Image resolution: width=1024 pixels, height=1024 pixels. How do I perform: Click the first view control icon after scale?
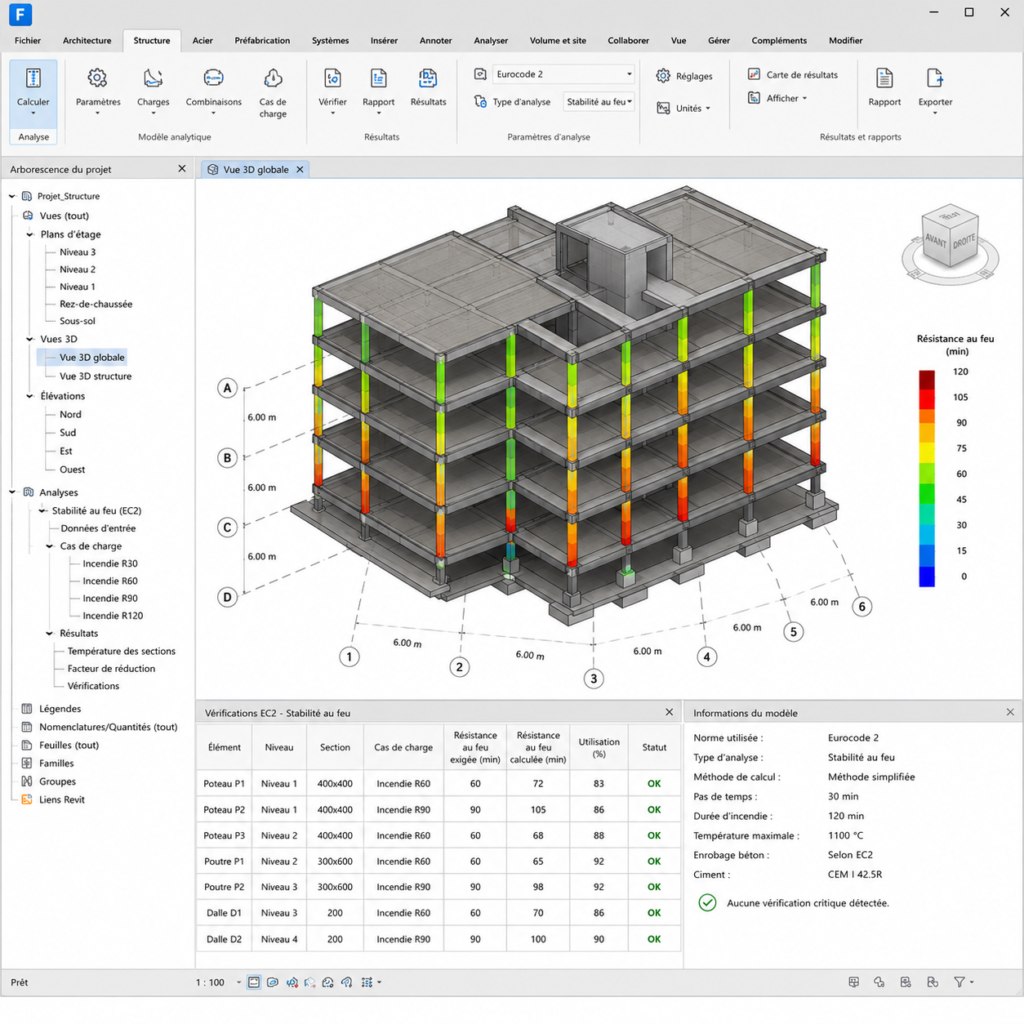tap(254, 982)
